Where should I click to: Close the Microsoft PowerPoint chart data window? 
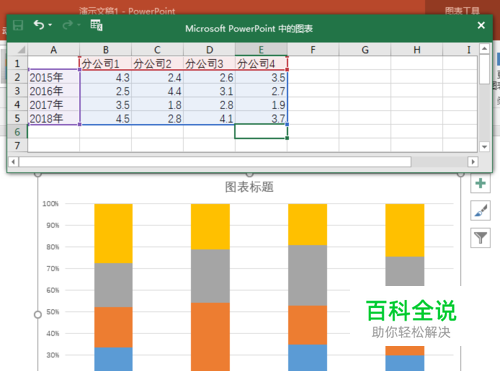[481, 25]
